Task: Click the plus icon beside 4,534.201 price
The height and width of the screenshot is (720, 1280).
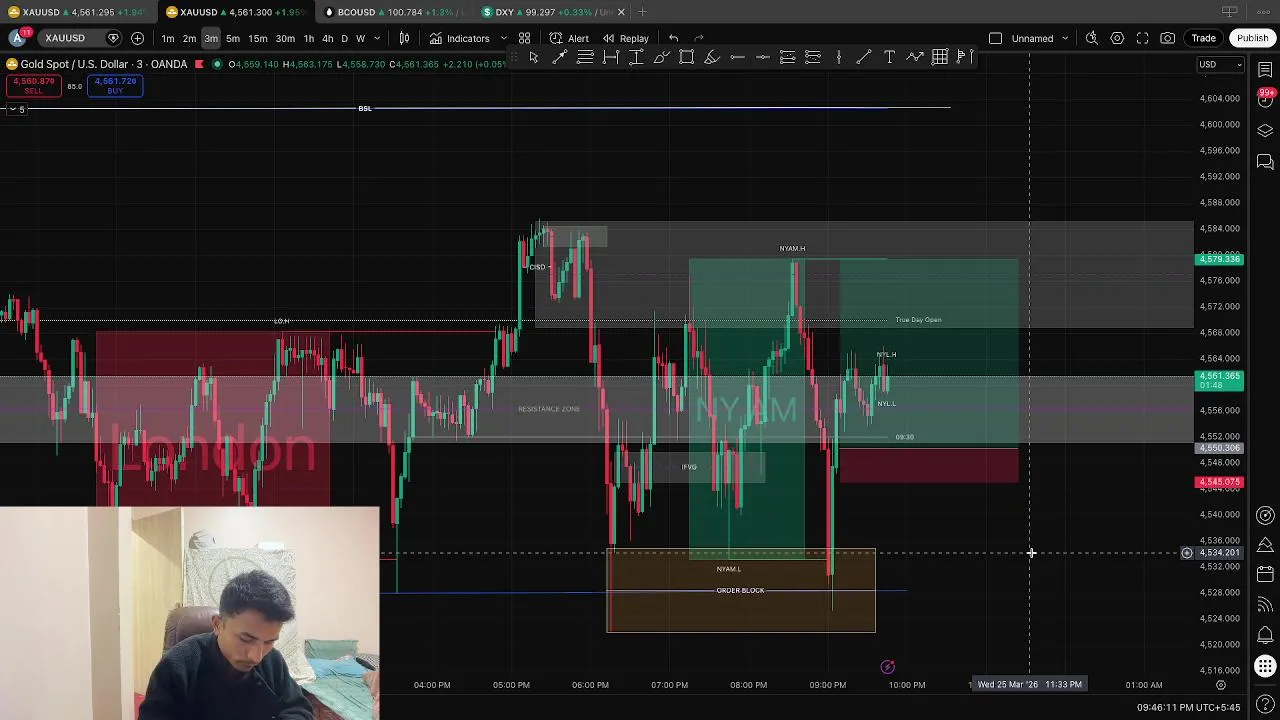Action: pos(1187,553)
